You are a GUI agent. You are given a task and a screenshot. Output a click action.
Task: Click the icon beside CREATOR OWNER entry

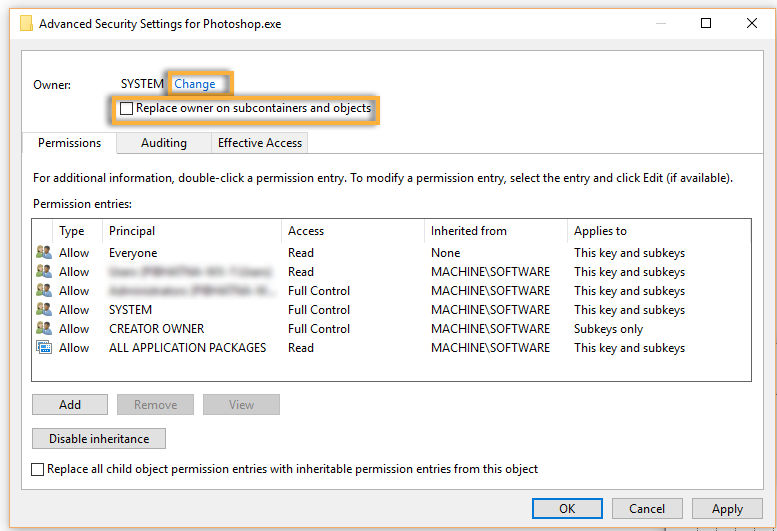44,329
